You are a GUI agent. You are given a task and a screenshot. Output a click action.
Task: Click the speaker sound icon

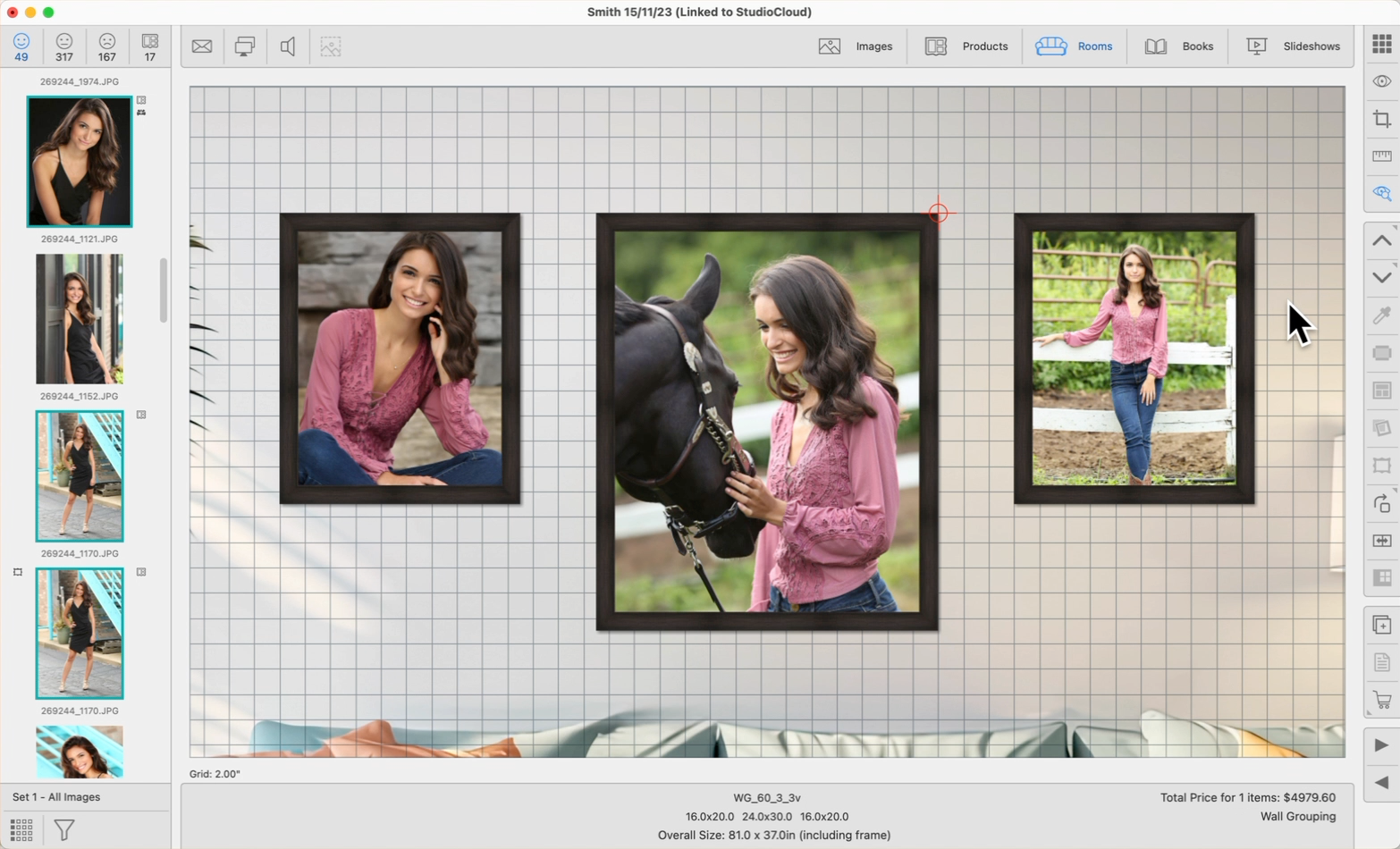point(288,46)
